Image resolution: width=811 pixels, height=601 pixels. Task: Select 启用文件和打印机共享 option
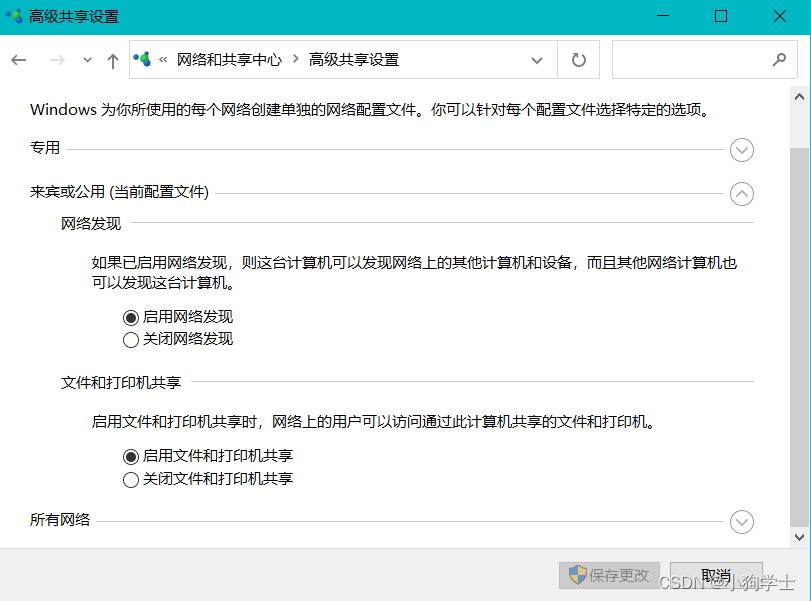coord(131,456)
